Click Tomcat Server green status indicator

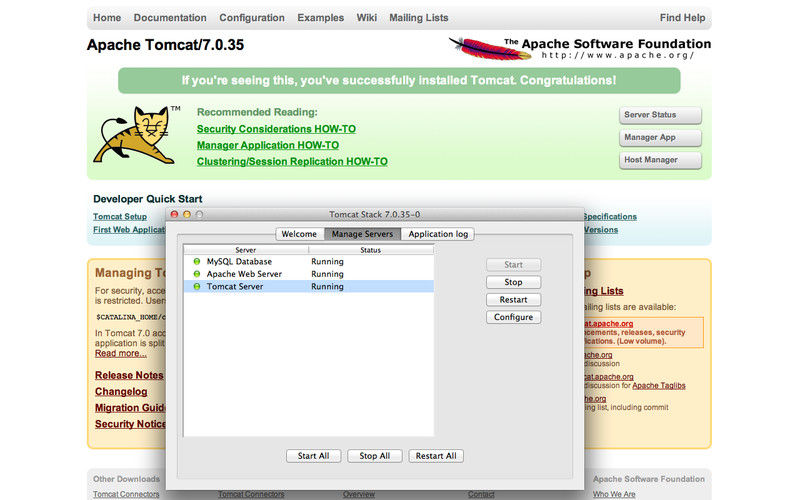click(x=197, y=286)
